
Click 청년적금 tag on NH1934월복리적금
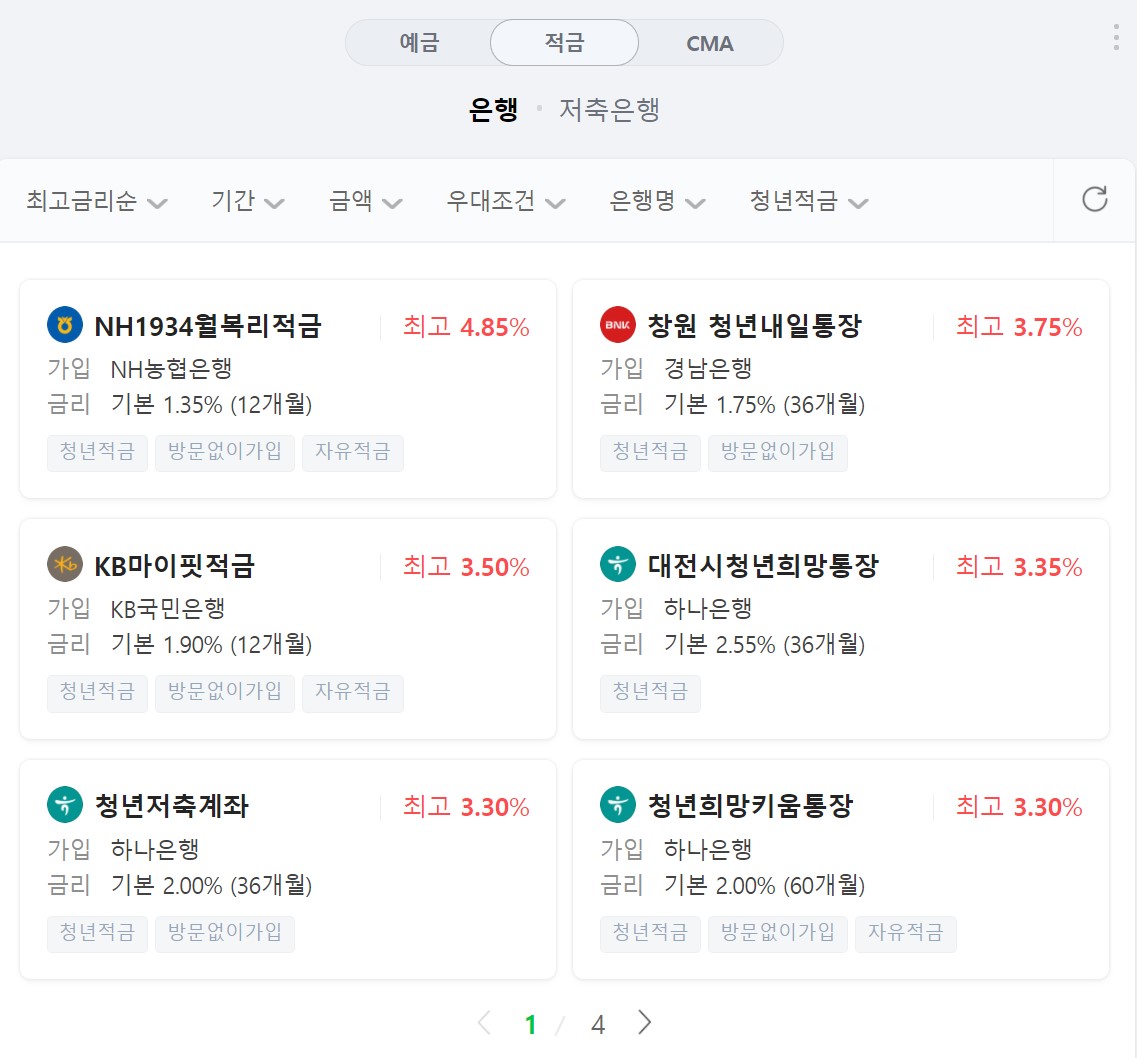97,452
